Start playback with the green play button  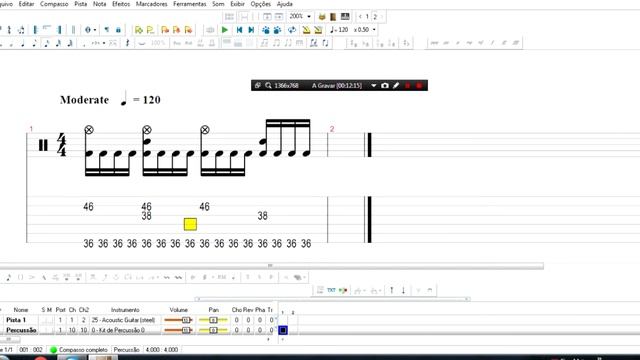[x=224, y=30]
